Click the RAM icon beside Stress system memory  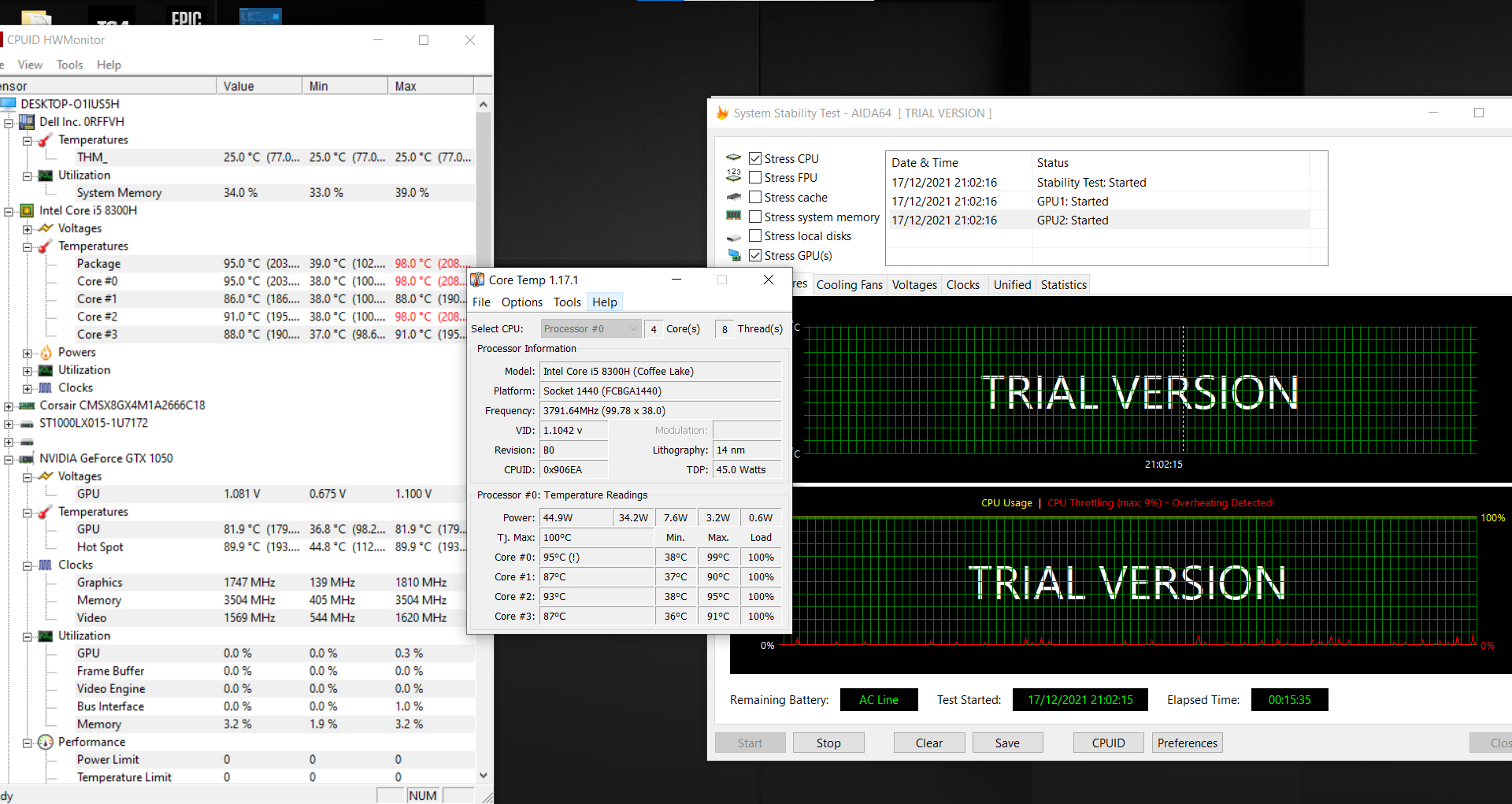coord(734,216)
